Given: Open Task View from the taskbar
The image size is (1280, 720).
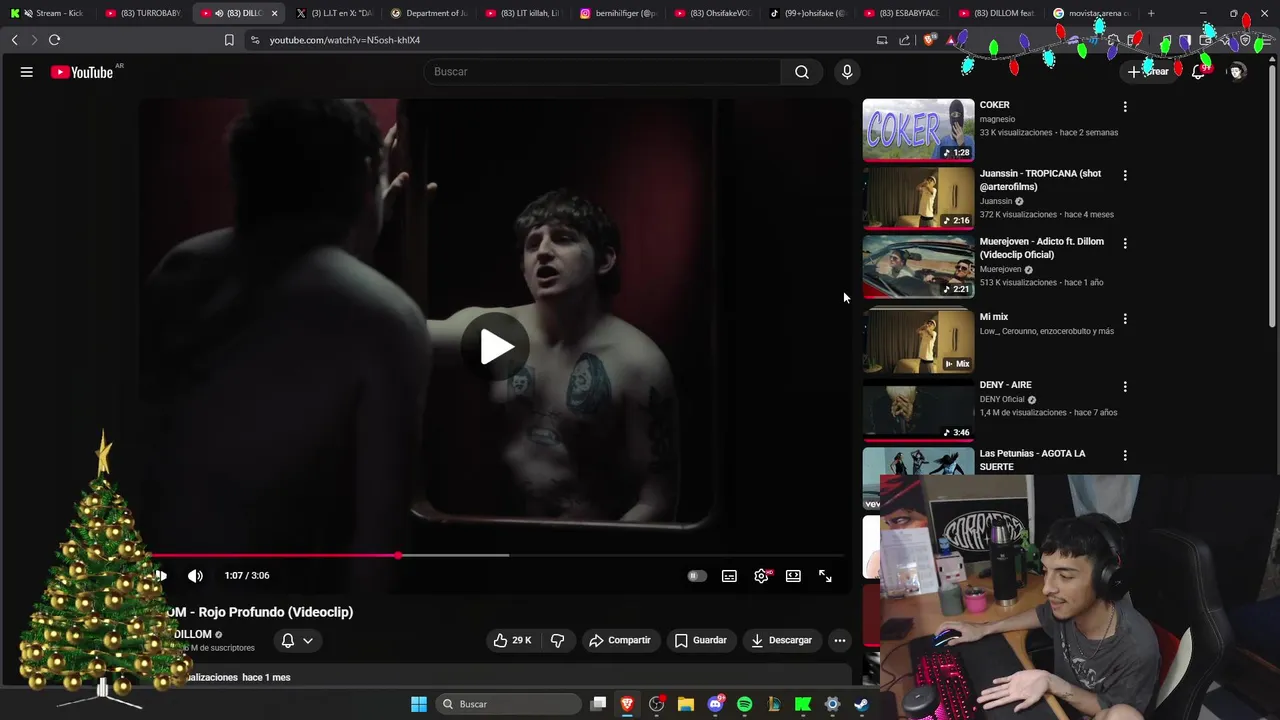Looking at the screenshot, I should pos(598,704).
